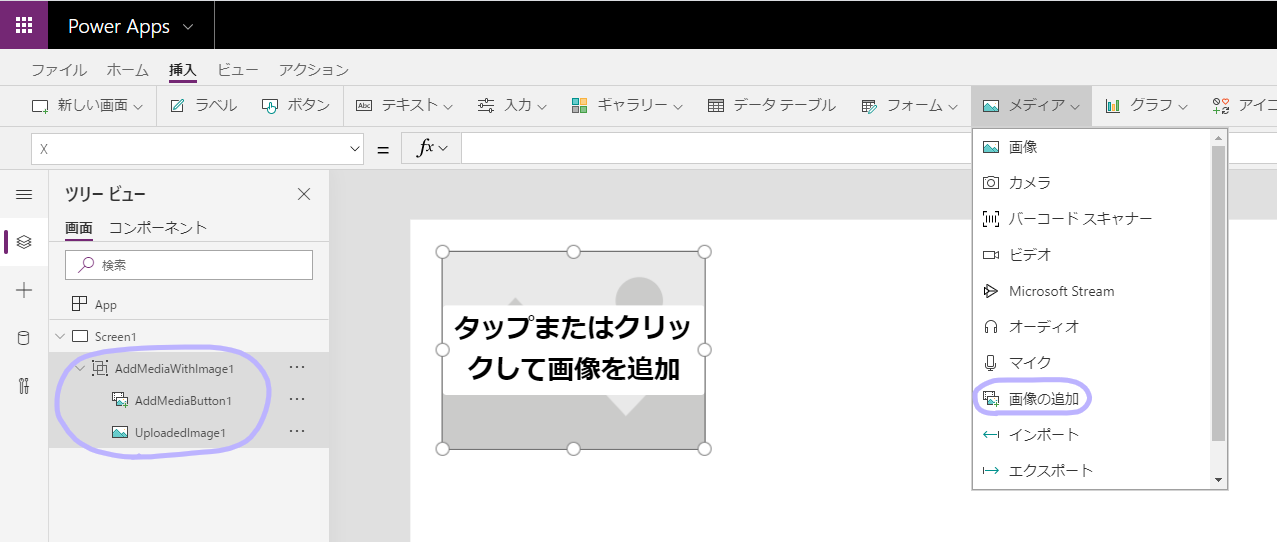The image size is (1277, 542).
Task: Click the ボタン insert button
Action: pos(296,105)
